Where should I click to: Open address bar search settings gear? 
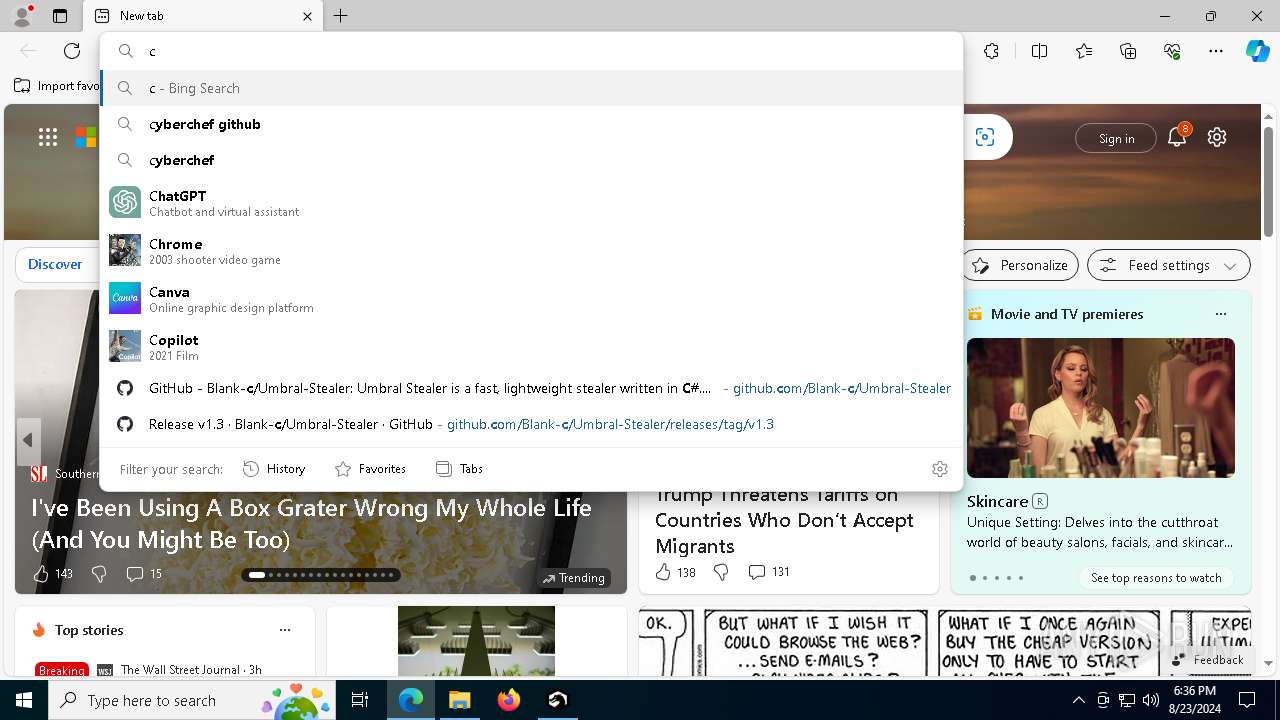point(940,469)
